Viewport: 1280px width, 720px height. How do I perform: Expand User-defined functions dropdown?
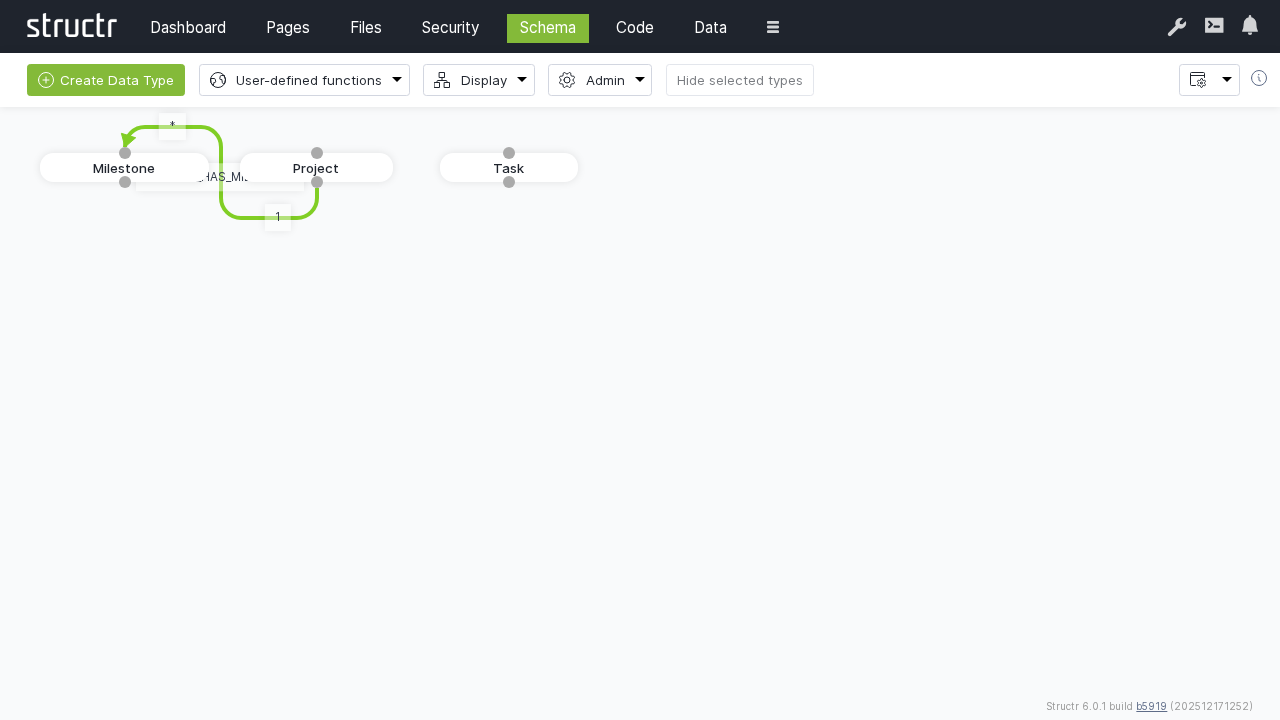pos(304,80)
